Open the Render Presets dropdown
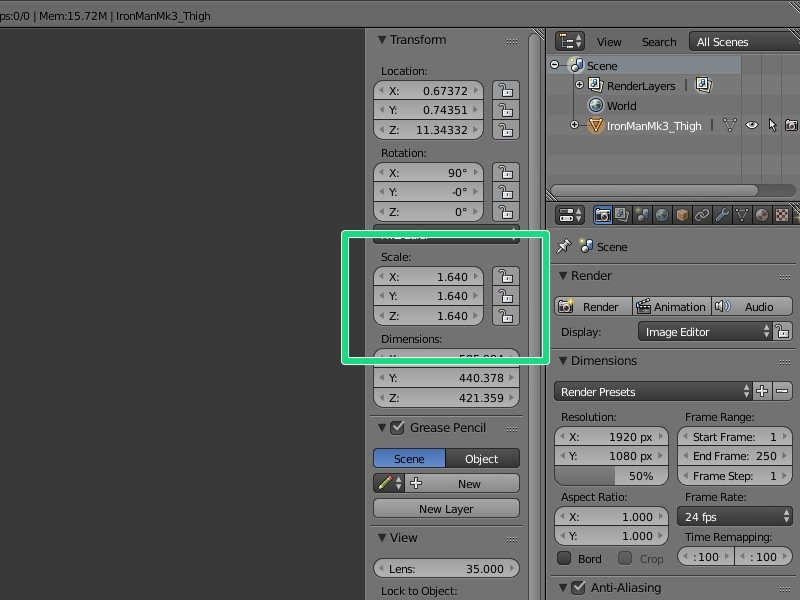This screenshot has width=800, height=600. tap(654, 391)
